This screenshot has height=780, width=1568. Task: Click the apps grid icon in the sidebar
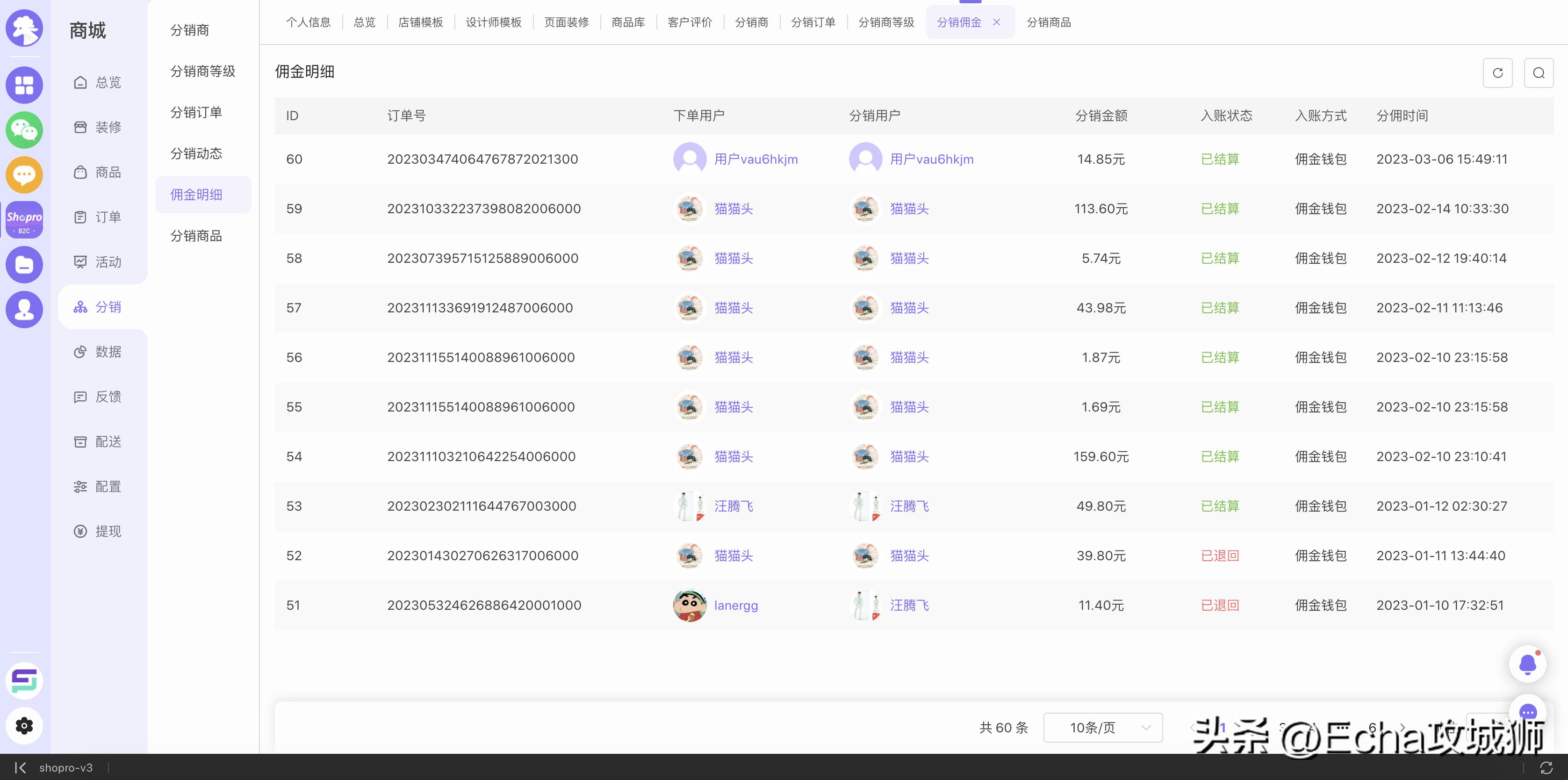24,85
